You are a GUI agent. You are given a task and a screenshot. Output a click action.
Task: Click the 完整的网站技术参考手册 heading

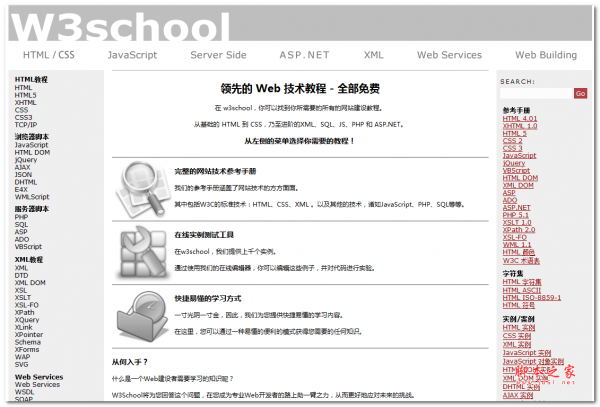tap(215, 171)
